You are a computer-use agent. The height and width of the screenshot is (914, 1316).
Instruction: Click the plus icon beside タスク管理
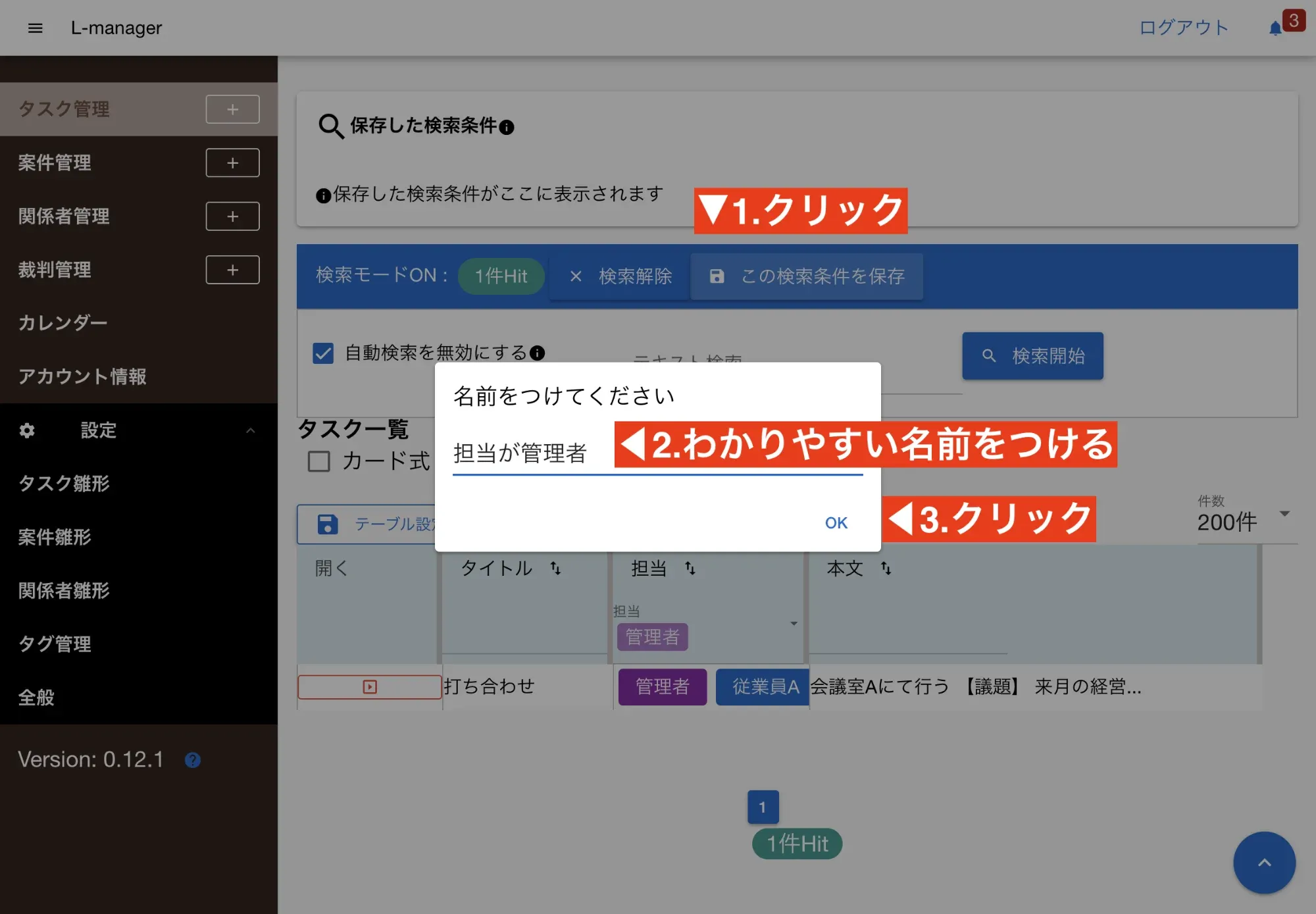(x=232, y=109)
